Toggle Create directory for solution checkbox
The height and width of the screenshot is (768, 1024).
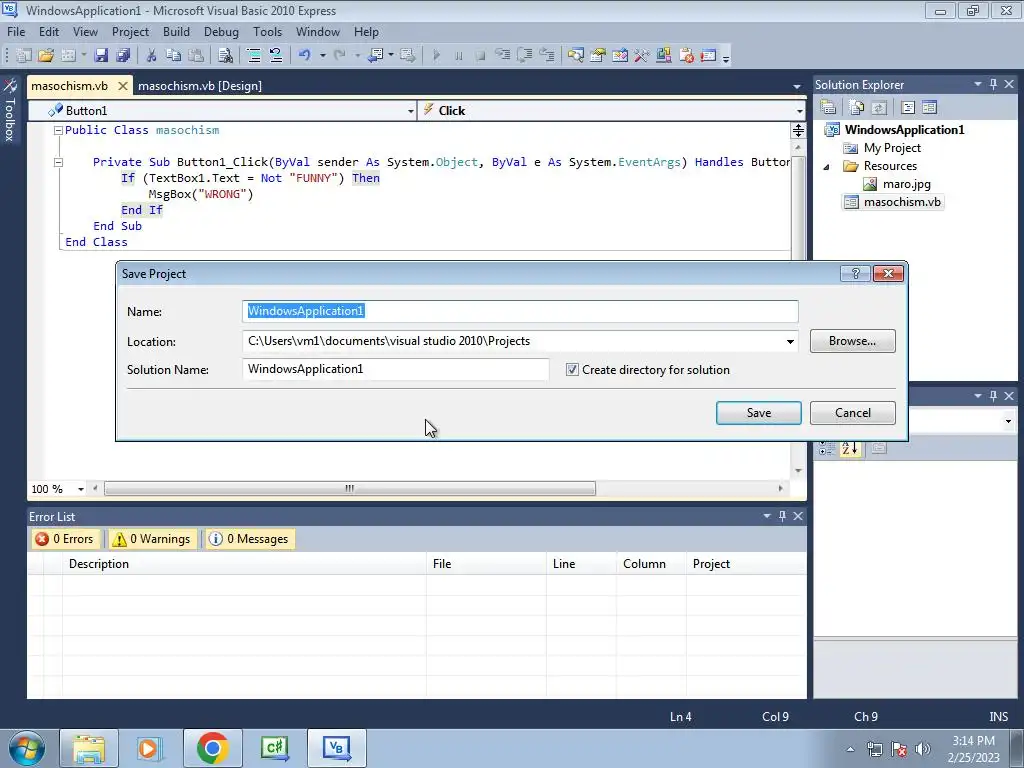pyautogui.click(x=572, y=370)
